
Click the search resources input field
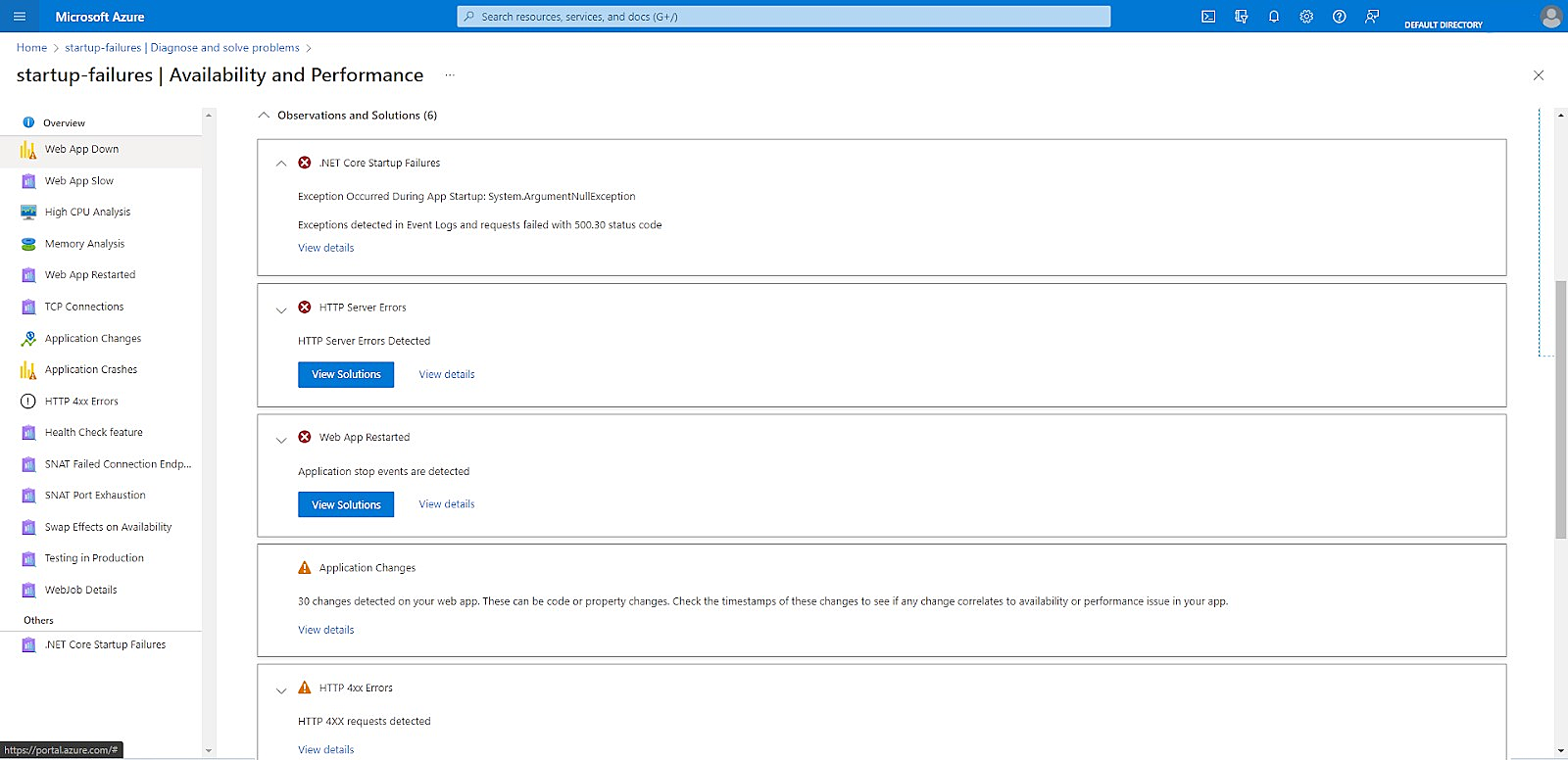coord(784,17)
